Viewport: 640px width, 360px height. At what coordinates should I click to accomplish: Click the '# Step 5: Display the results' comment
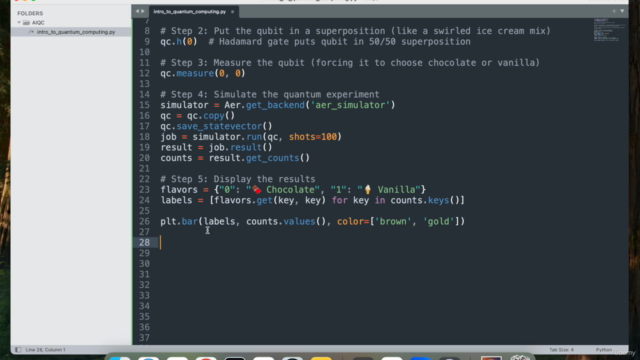click(x=238, y=179)
